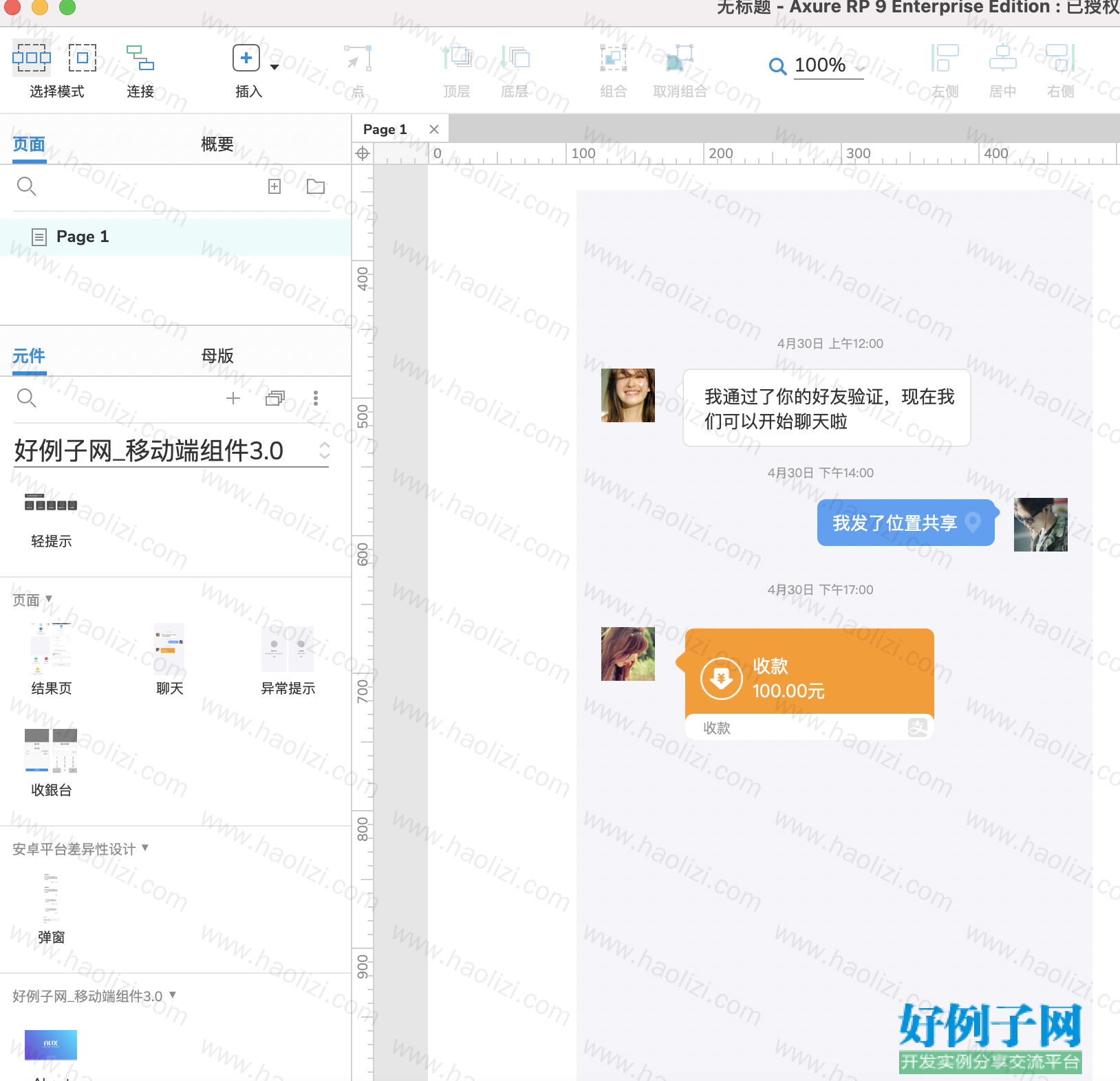Add a new page icon
The height and width of the screenshot is (1081, 1120).
click(x=274, y=186)
